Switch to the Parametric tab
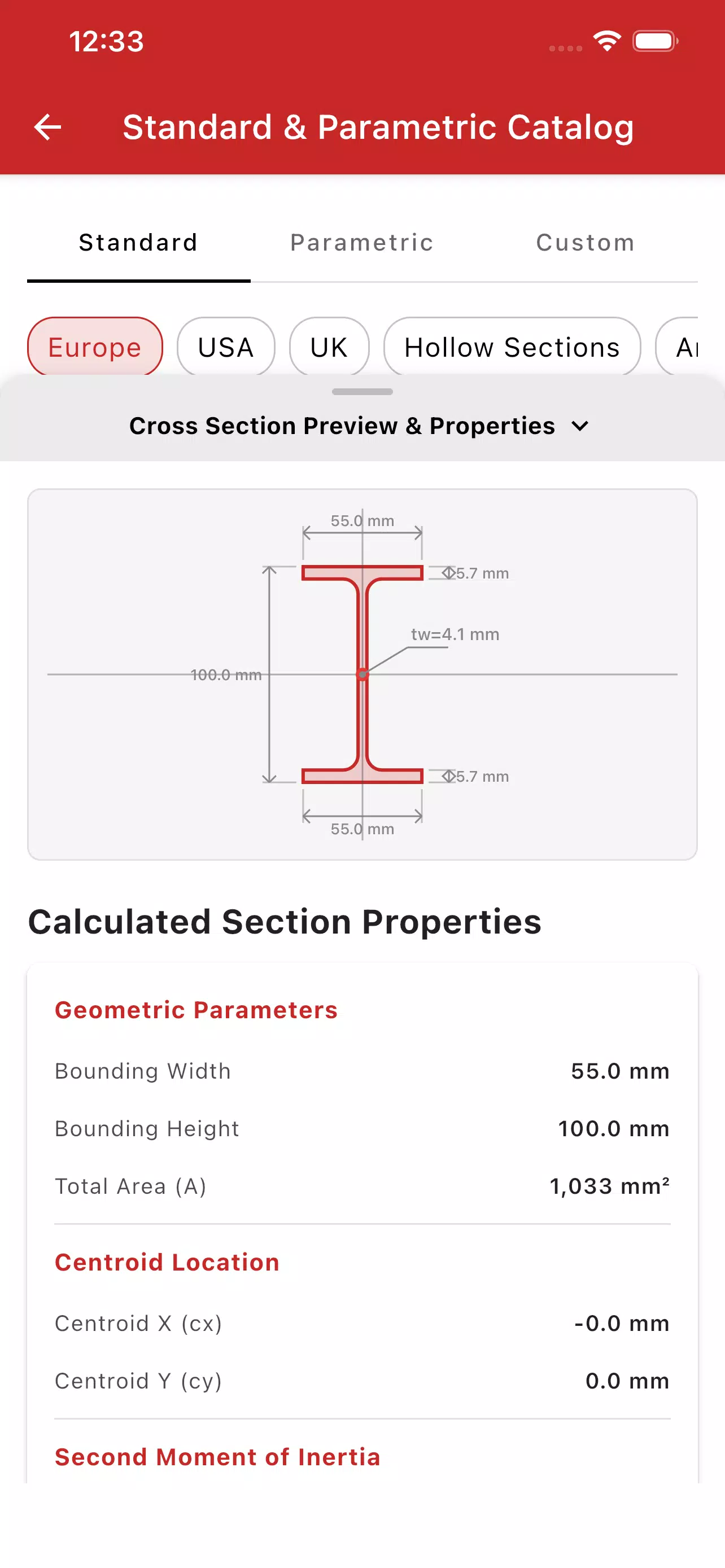The image size is (725, 1568). coord(362,243)
